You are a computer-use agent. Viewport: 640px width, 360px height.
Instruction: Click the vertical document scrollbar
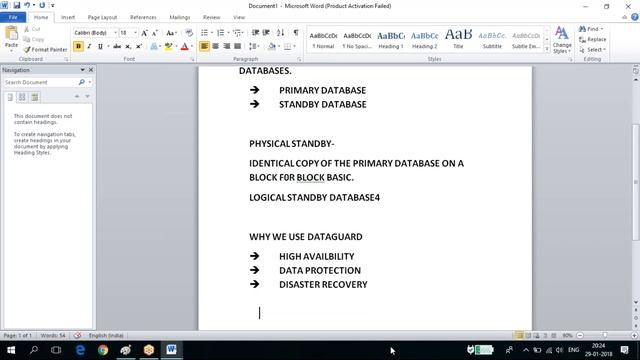point(636,182)
